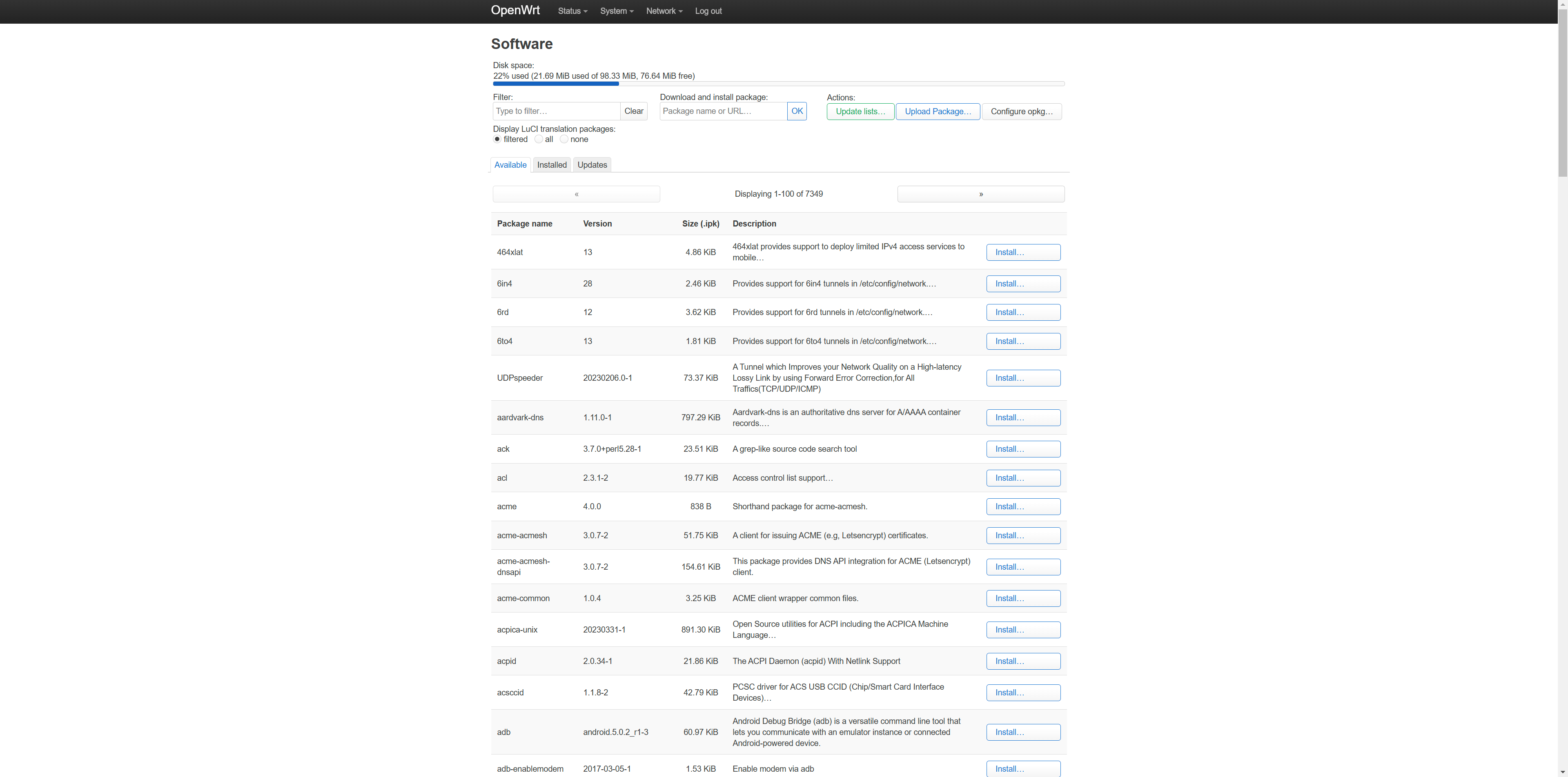Click the filter text input
The width and height of the screenshot is (1568, 777).
(x=556, y=111)
